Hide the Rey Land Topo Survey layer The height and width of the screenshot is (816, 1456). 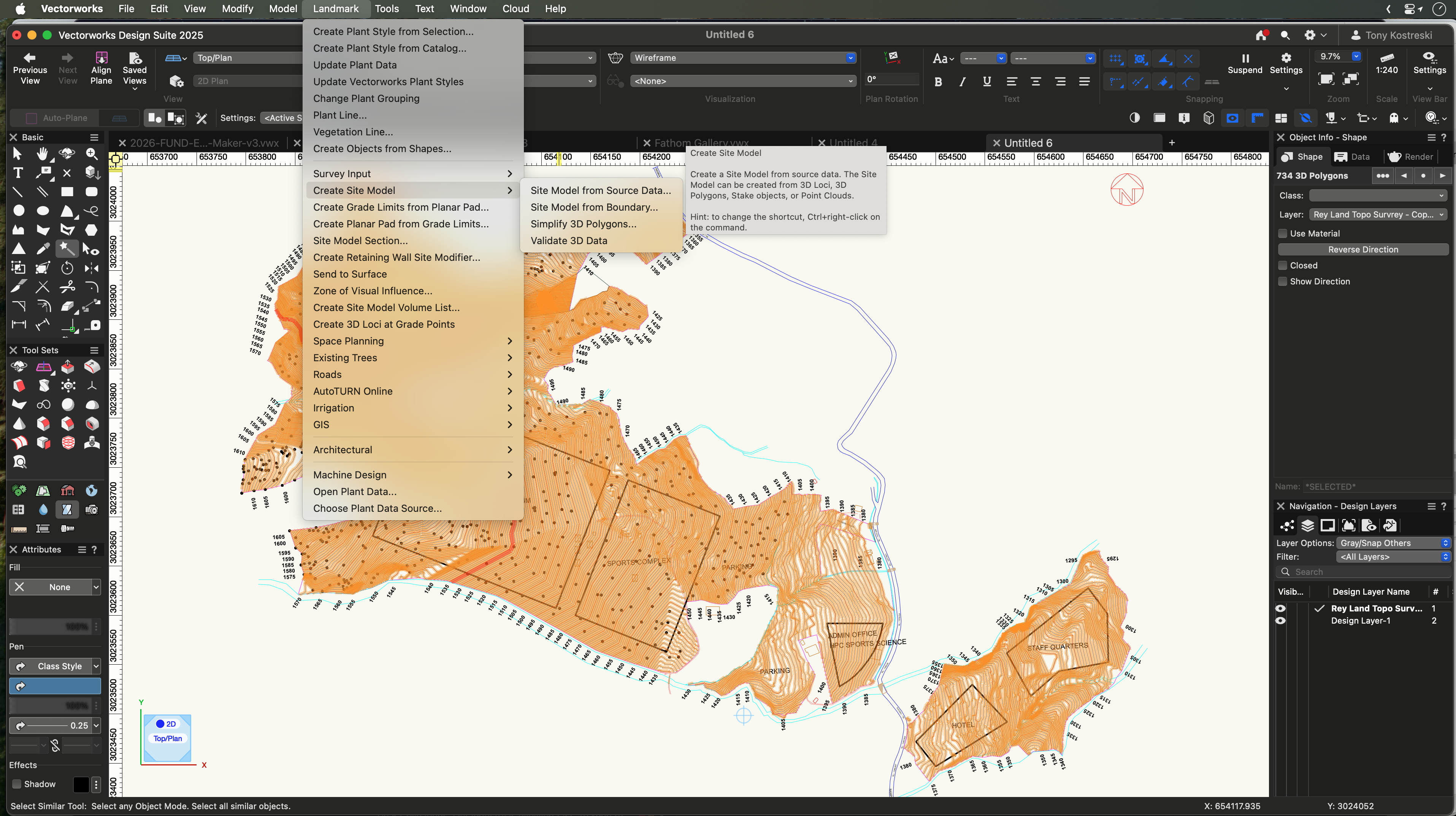pos(1280,608)
